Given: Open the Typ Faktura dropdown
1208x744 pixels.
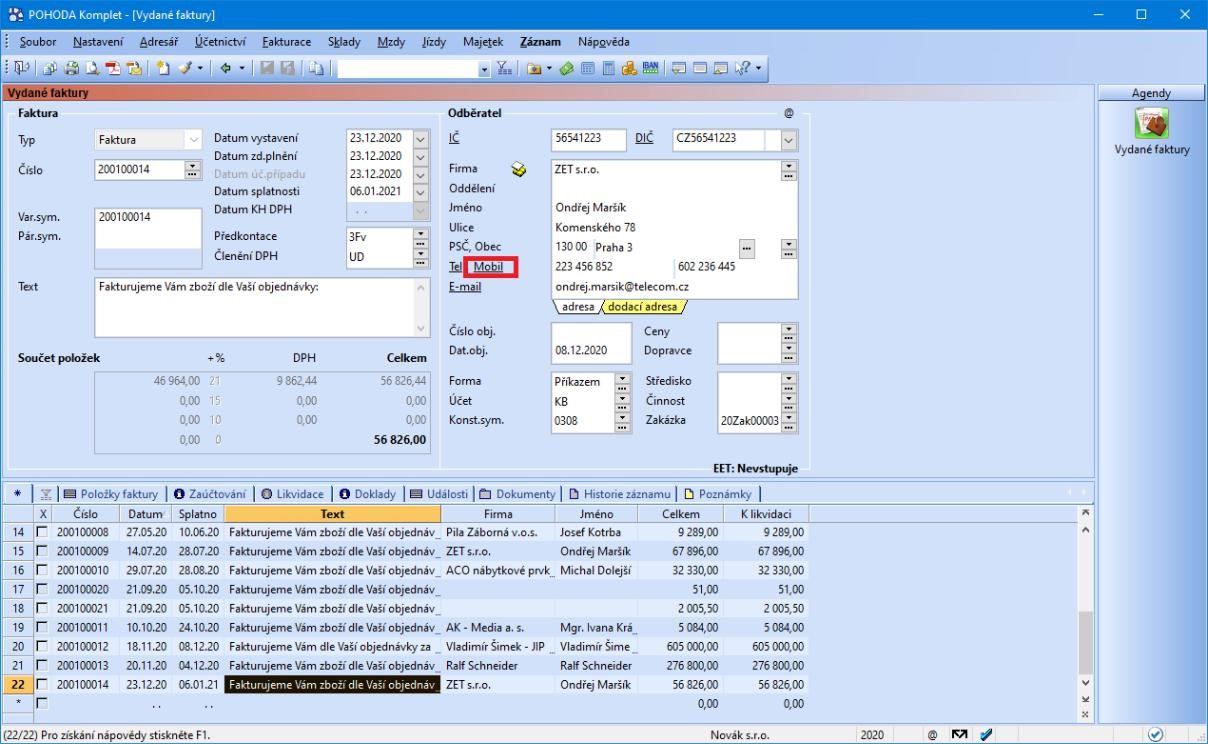Looking at the screenshot, I should (194, 140).
